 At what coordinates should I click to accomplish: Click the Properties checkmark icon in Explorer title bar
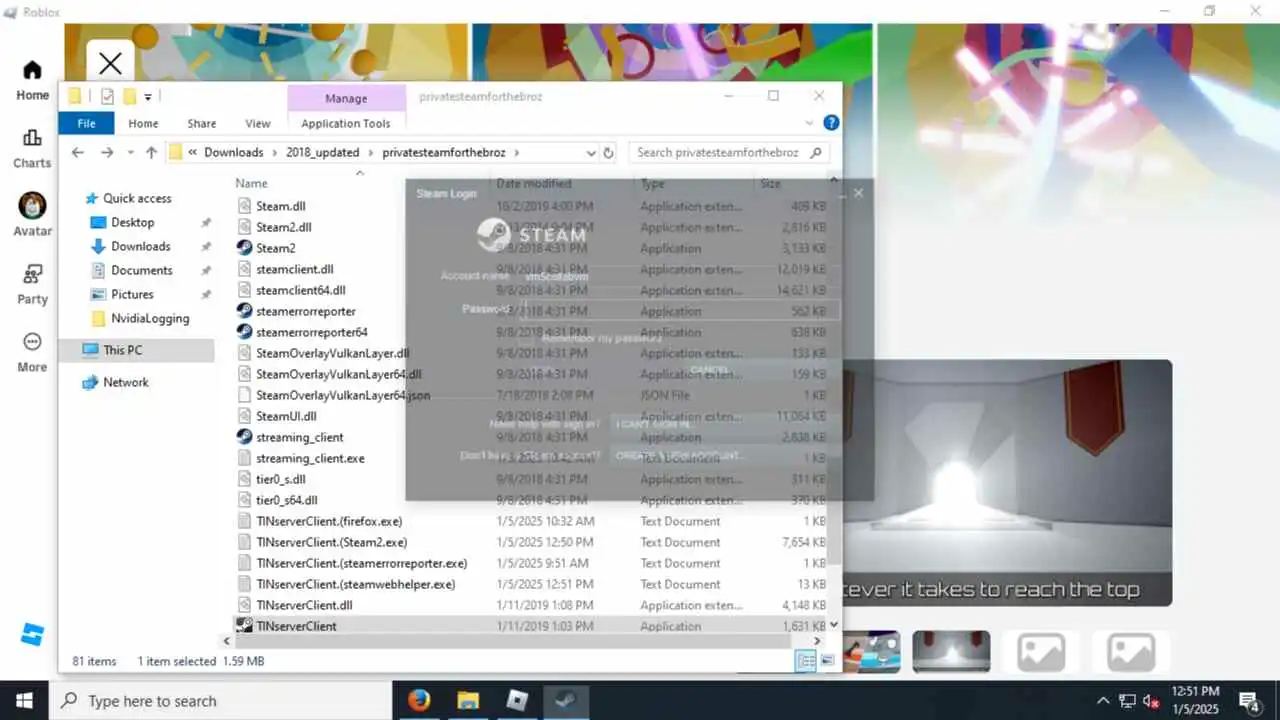107,96
